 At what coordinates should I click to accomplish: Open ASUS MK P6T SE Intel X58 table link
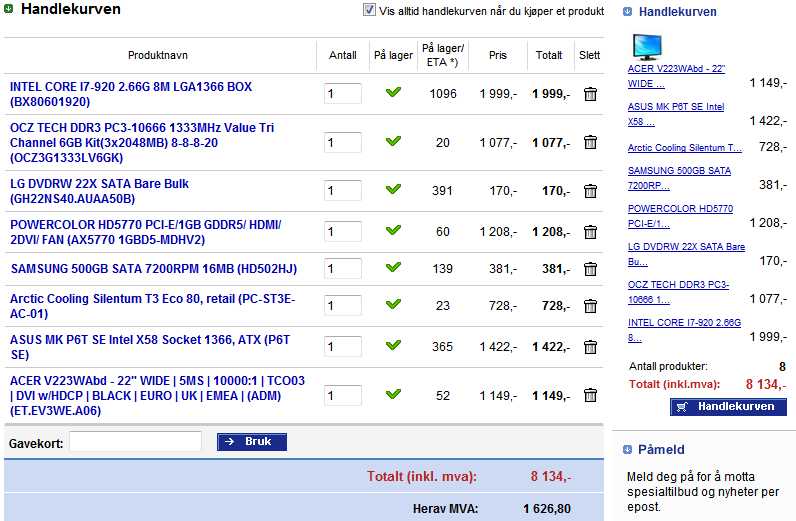[x=150, y=347]
